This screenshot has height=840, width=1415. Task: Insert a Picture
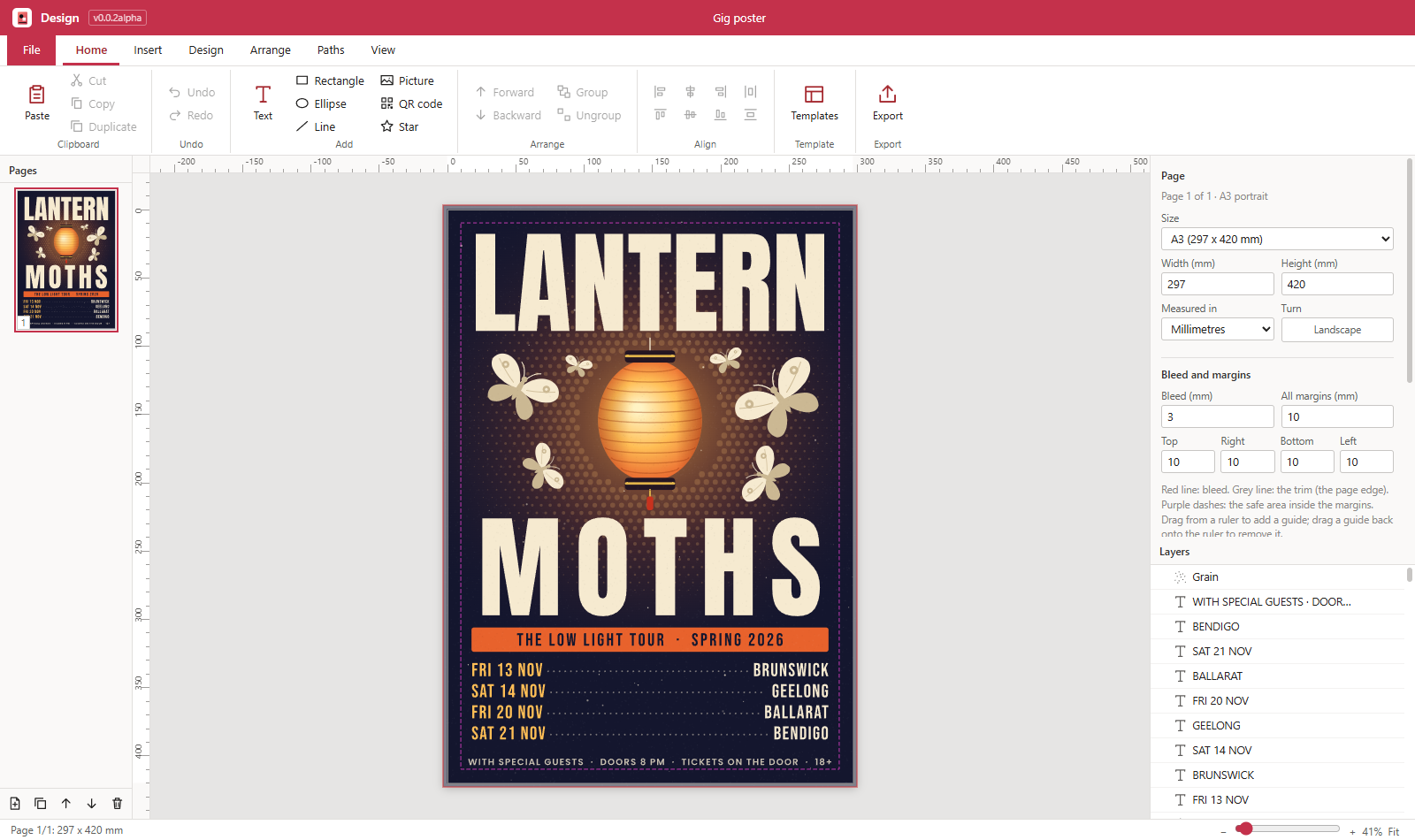coord(407,80)
